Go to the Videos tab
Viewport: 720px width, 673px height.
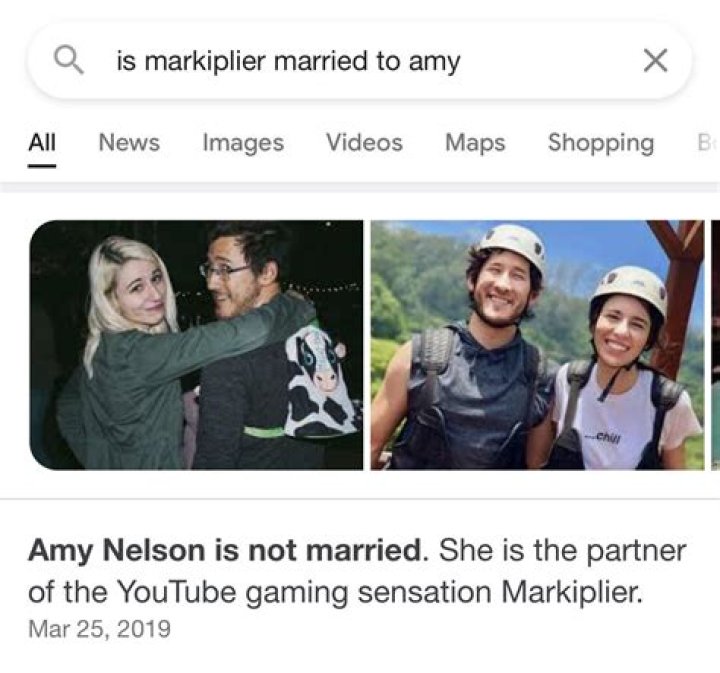pyautogui.click(x=364, y=142)
